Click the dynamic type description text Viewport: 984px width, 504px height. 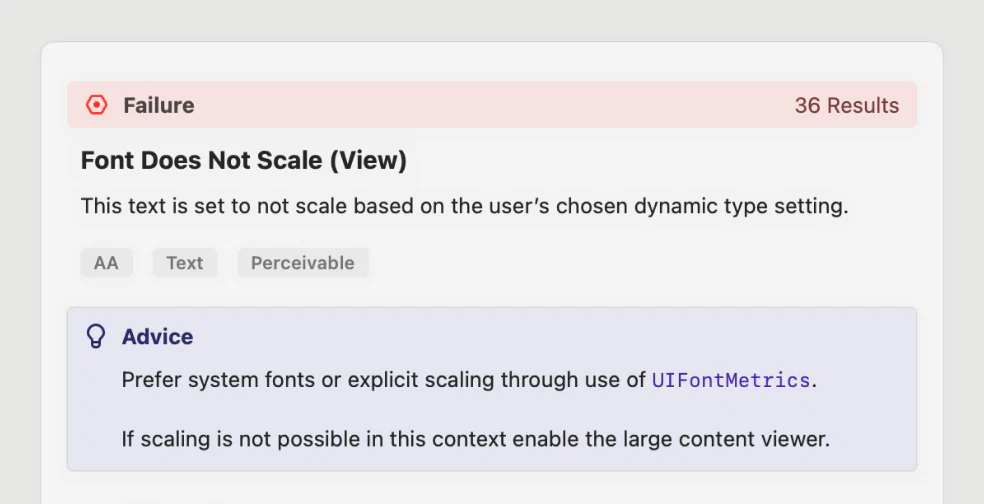464,206
